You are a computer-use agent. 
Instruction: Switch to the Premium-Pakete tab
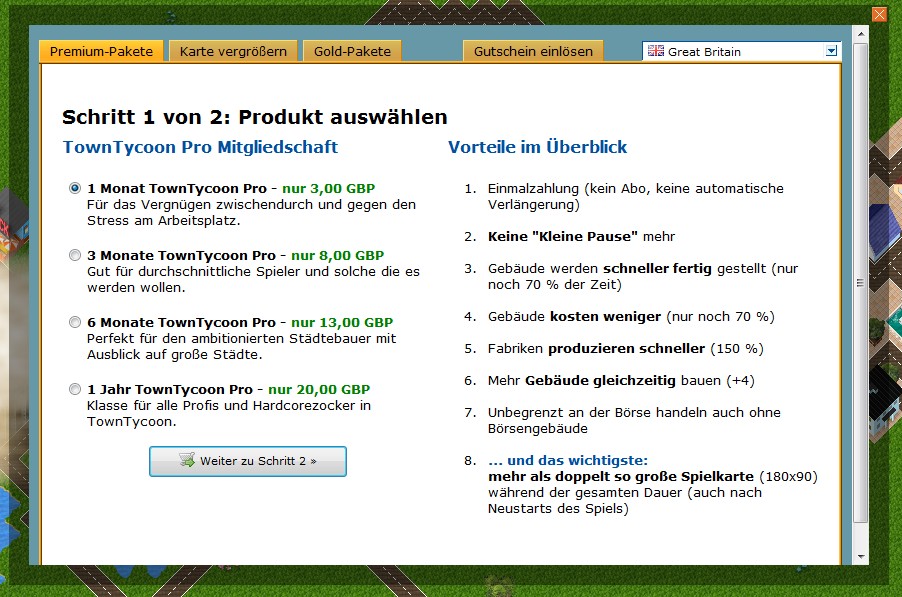click(101, 51)
